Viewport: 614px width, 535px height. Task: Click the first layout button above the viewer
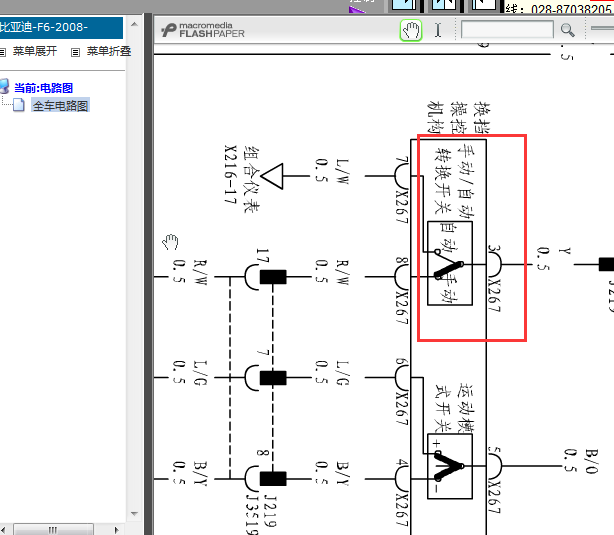tap(404, 4)
